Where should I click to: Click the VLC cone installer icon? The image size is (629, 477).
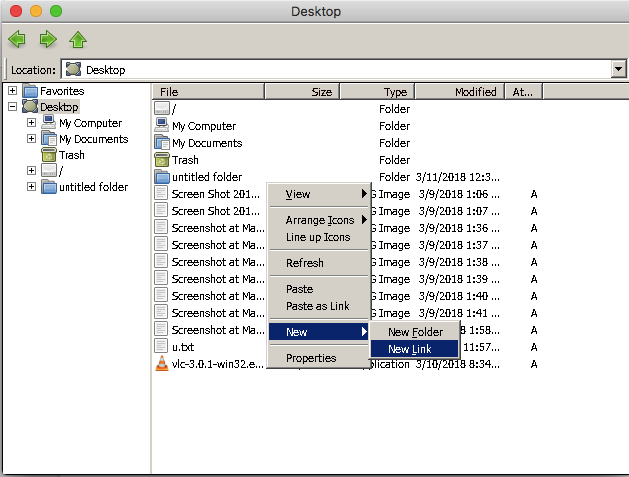[x=162, y=364]
